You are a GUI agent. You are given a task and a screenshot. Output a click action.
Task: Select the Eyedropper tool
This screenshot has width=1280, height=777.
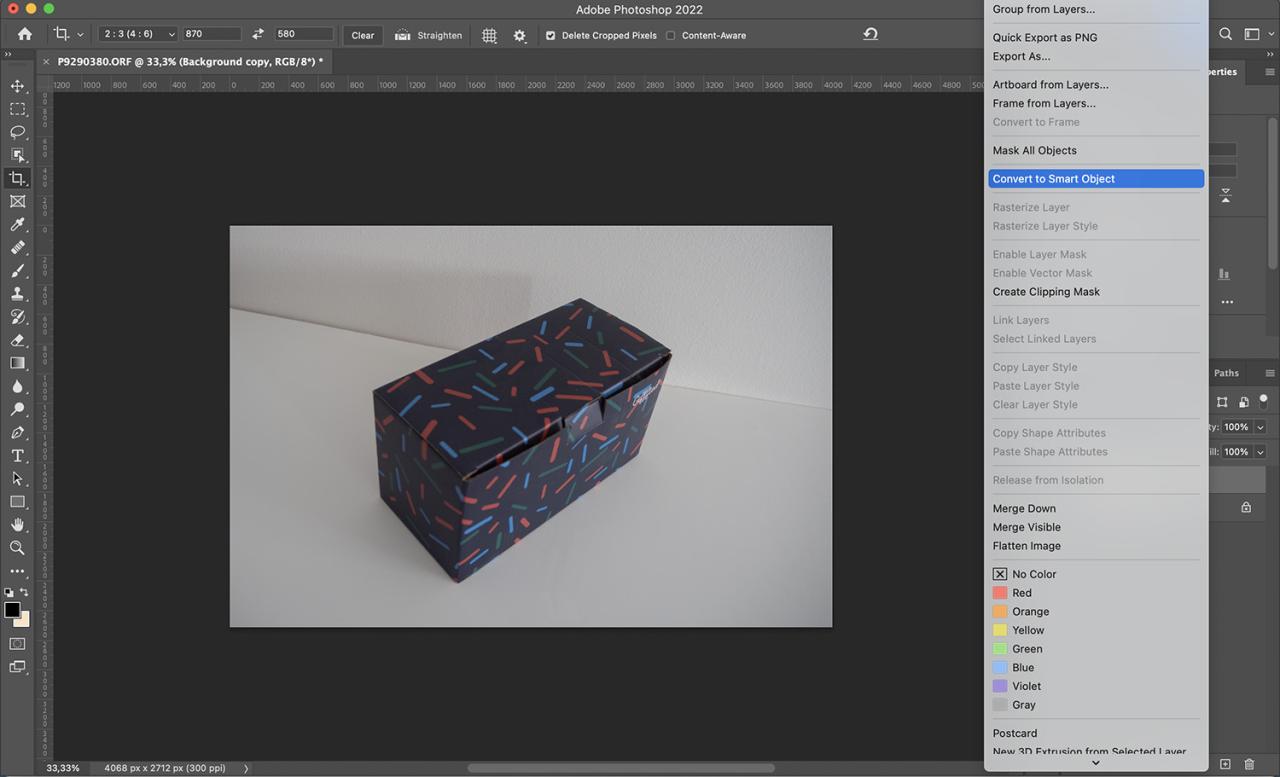(x=17, y=224)
